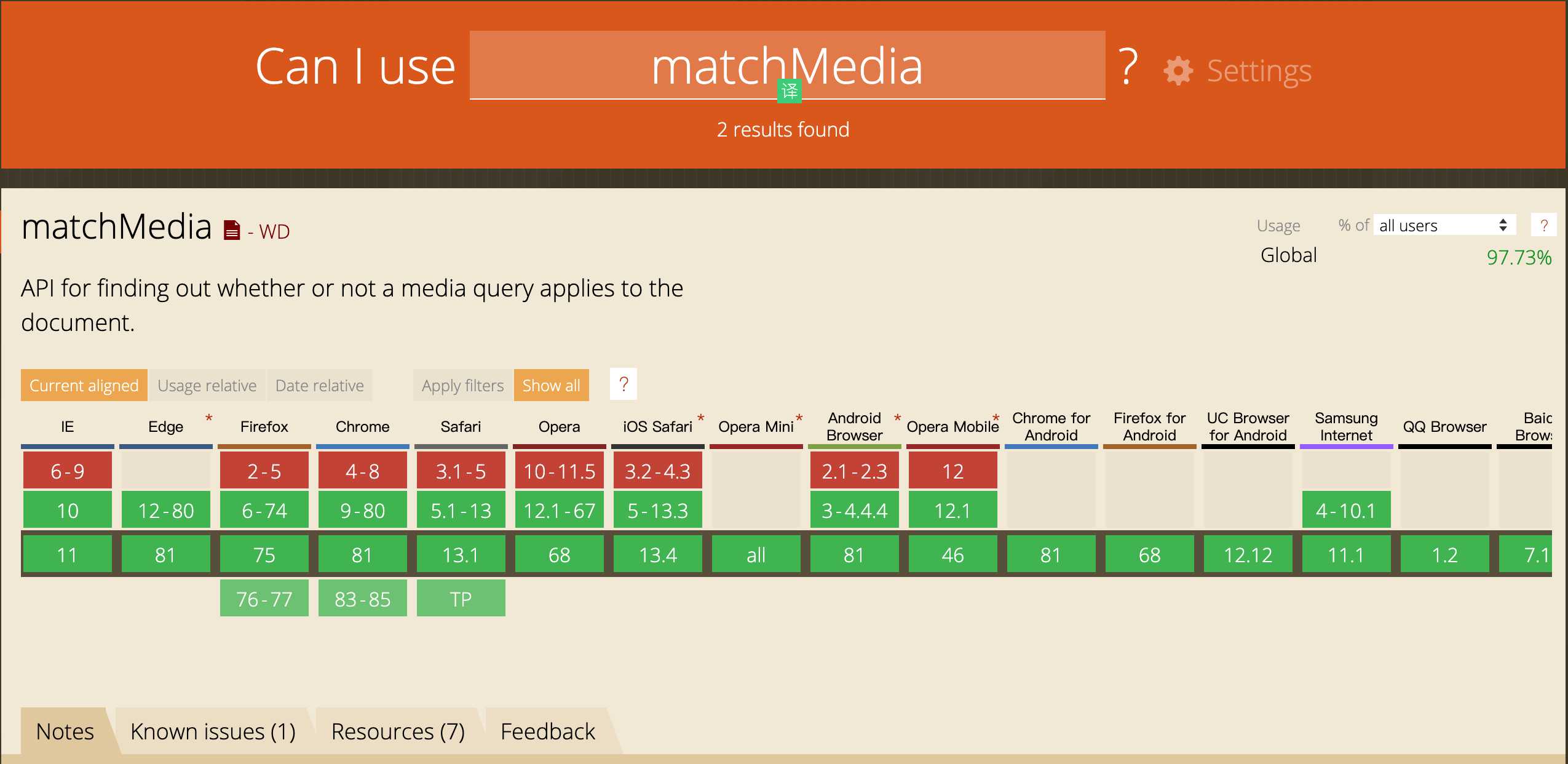
Task: Open the filter help question mark
Action: tap(624, 384)
